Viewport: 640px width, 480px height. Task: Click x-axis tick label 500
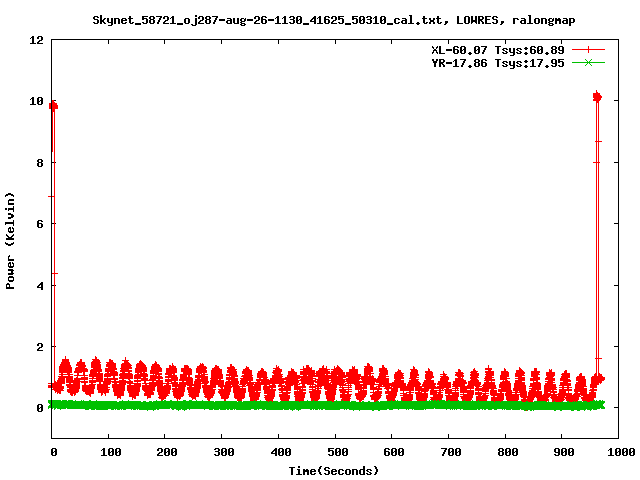pos(338,452)
